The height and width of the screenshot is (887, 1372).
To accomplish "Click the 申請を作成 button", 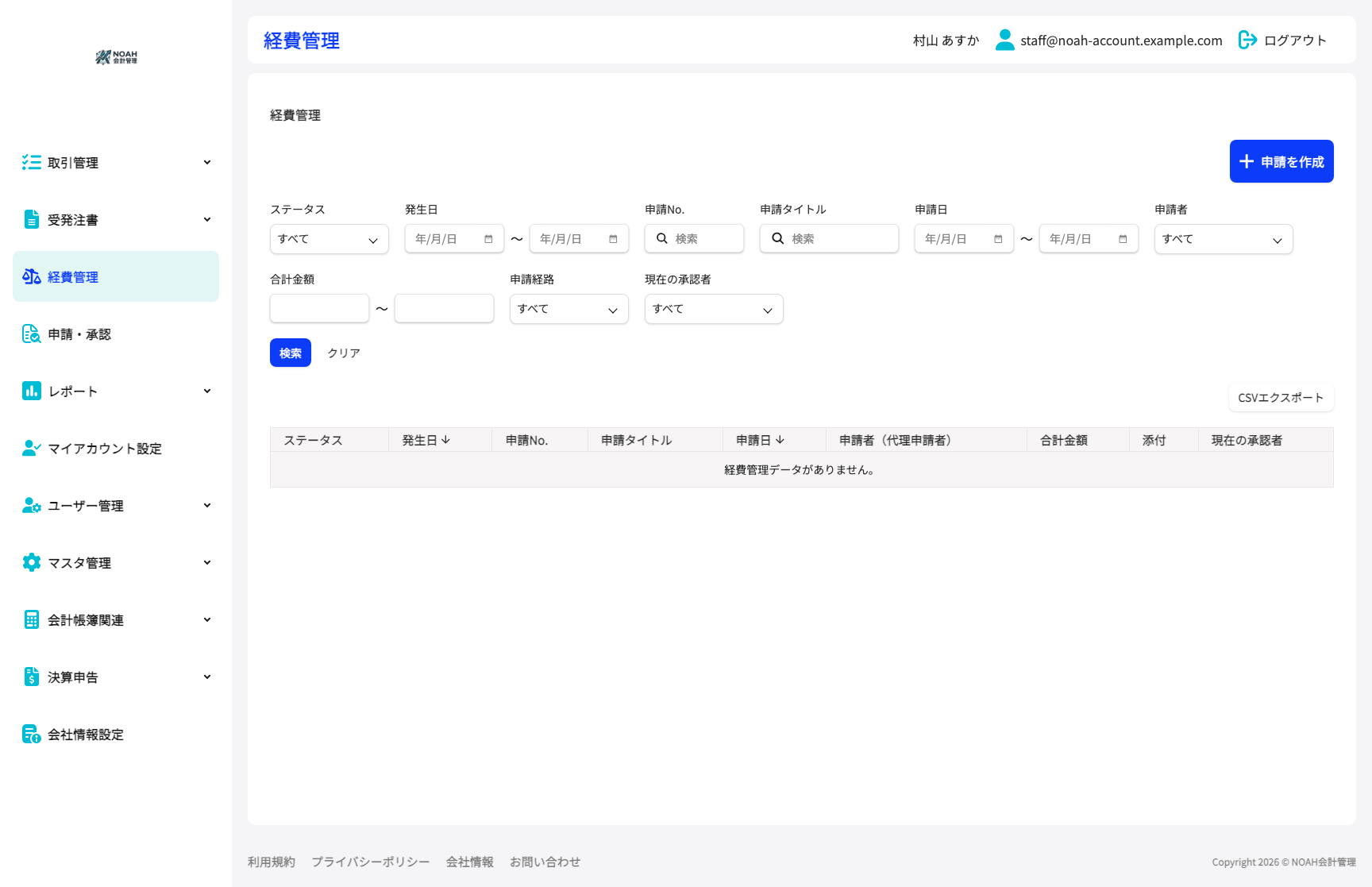I will pos(1281,161).
